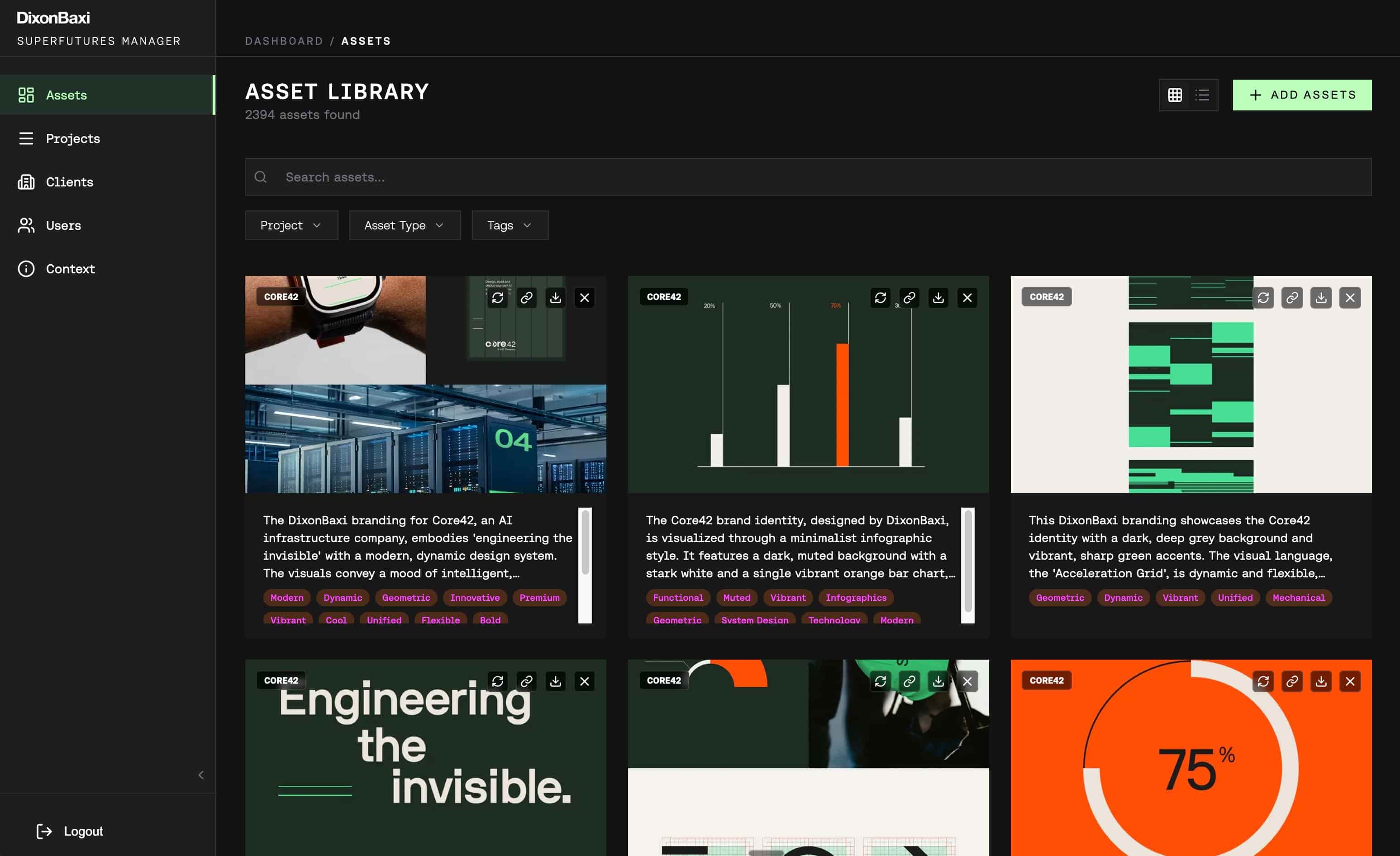The width and height of the screenshot is (1400, 856).
Task: Select Context in the sidebar
Action: (x=107, y=269)
